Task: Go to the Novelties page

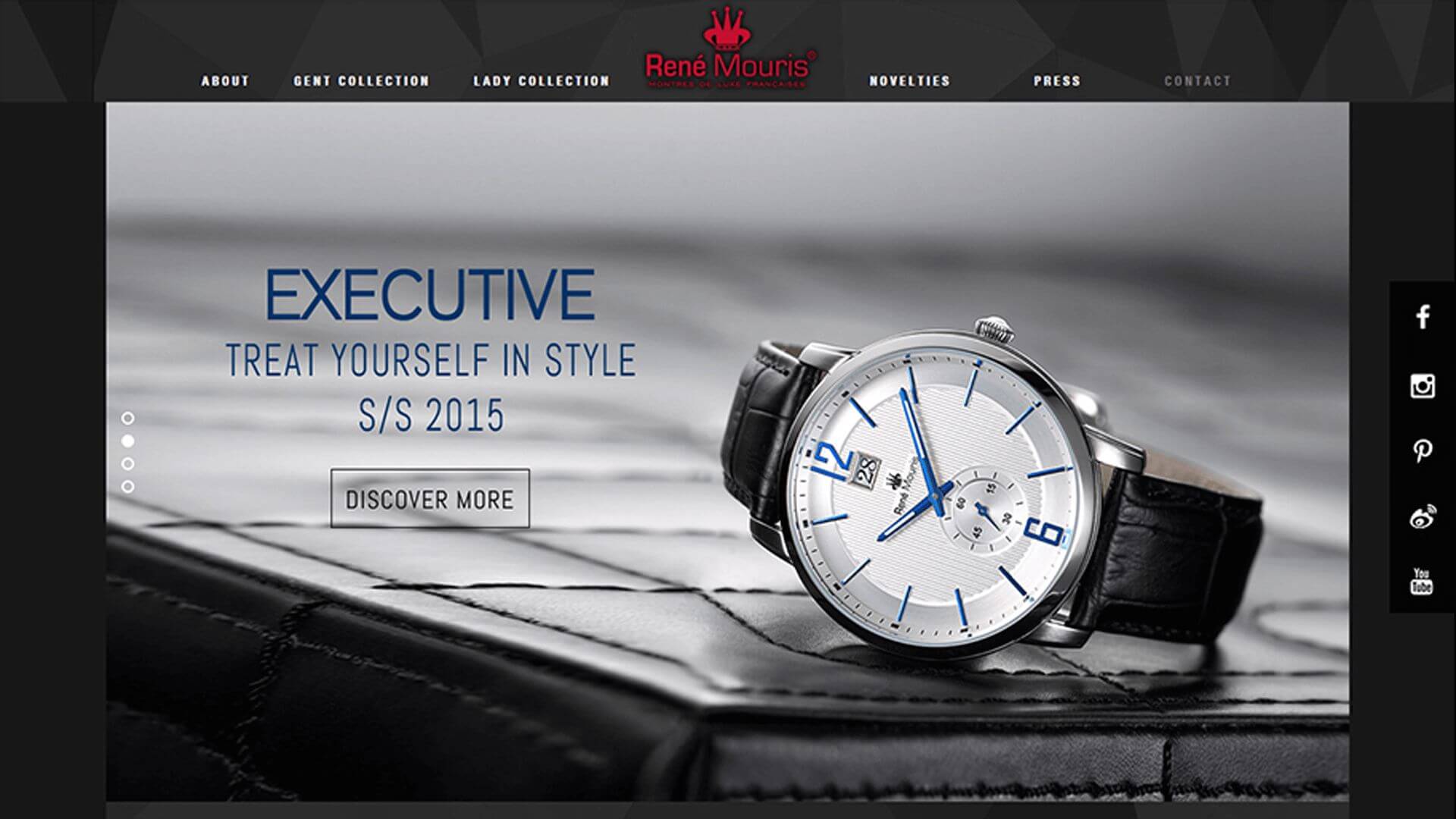Action: coord(910,80)
